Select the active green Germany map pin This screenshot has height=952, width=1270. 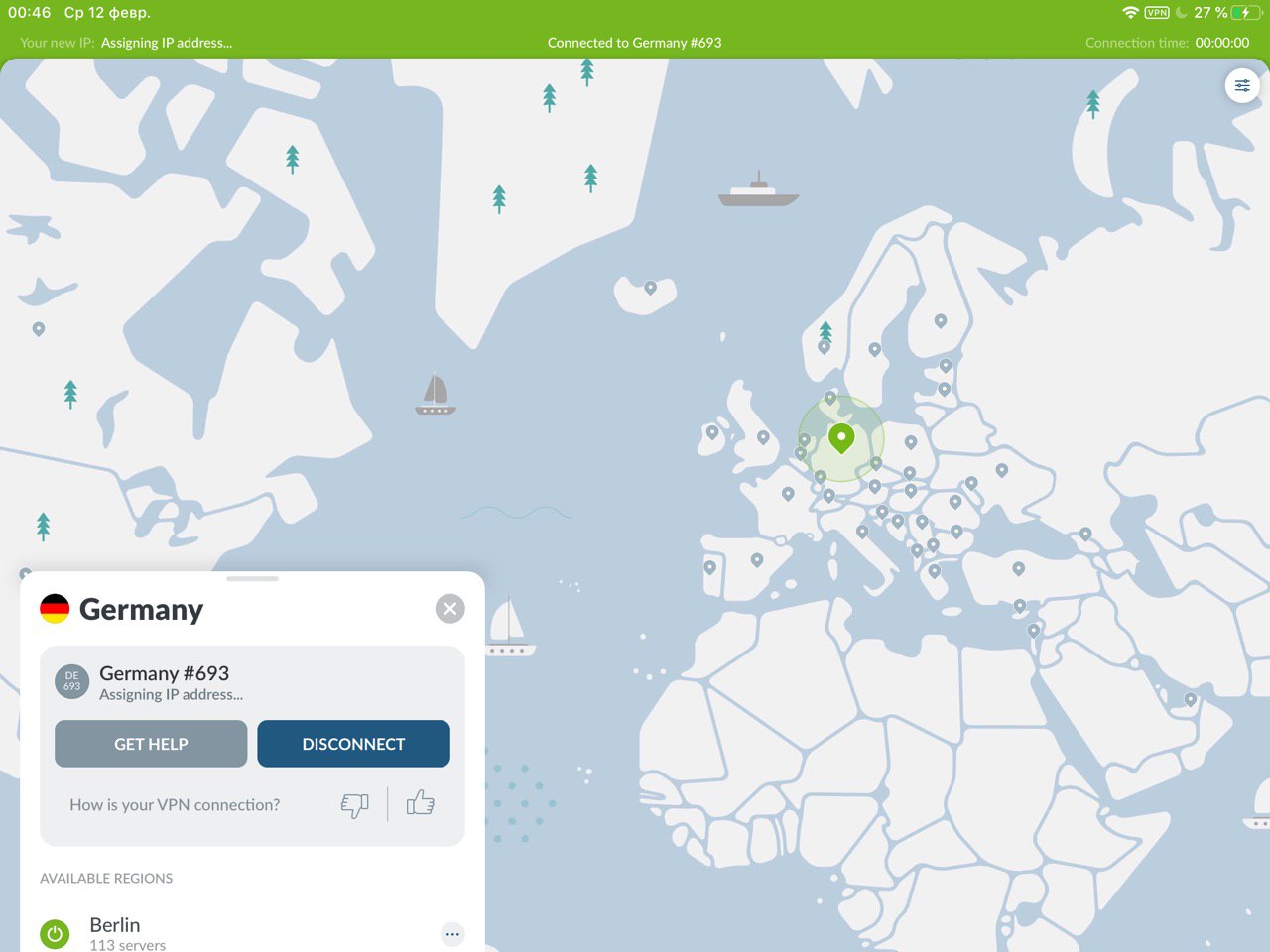point(841,437)
